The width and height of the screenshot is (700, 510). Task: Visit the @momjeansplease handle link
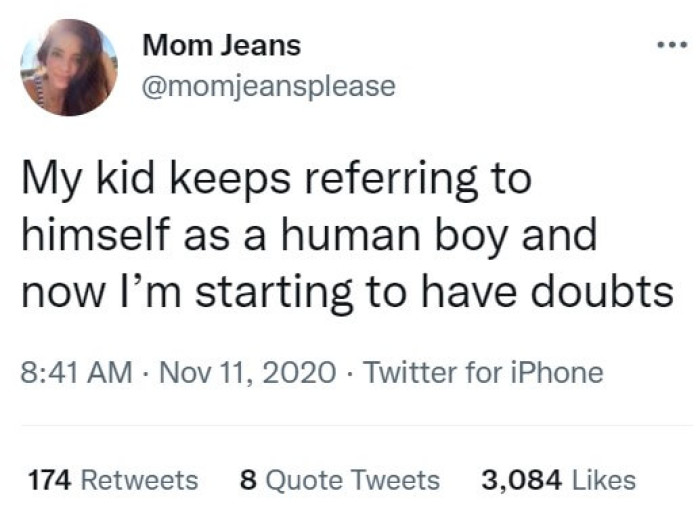(x=269, y=87)
